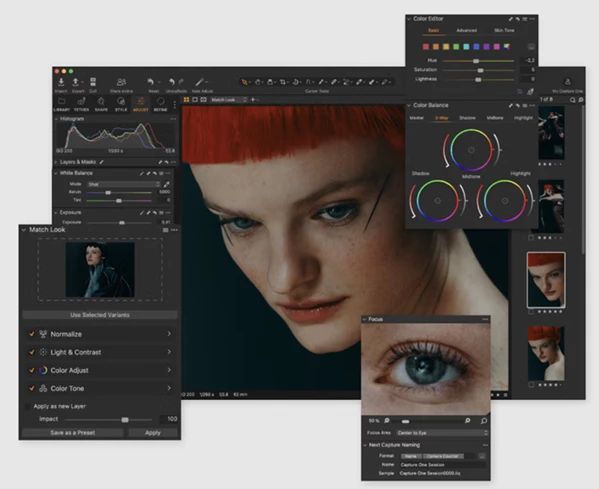Screen dimensions: 599x489
Task: Select the Pan hand cursor tool
Action: pos(257,82)
